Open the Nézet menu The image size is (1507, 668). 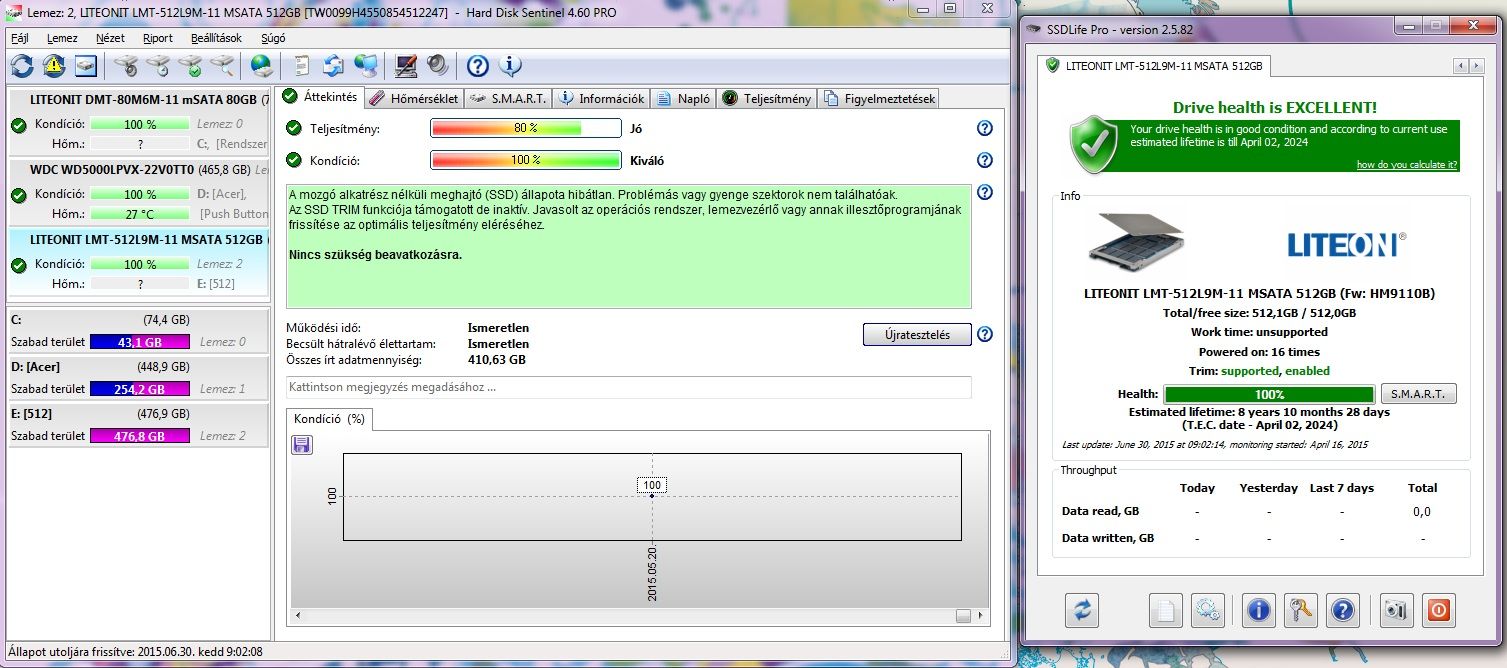(110, 38)
